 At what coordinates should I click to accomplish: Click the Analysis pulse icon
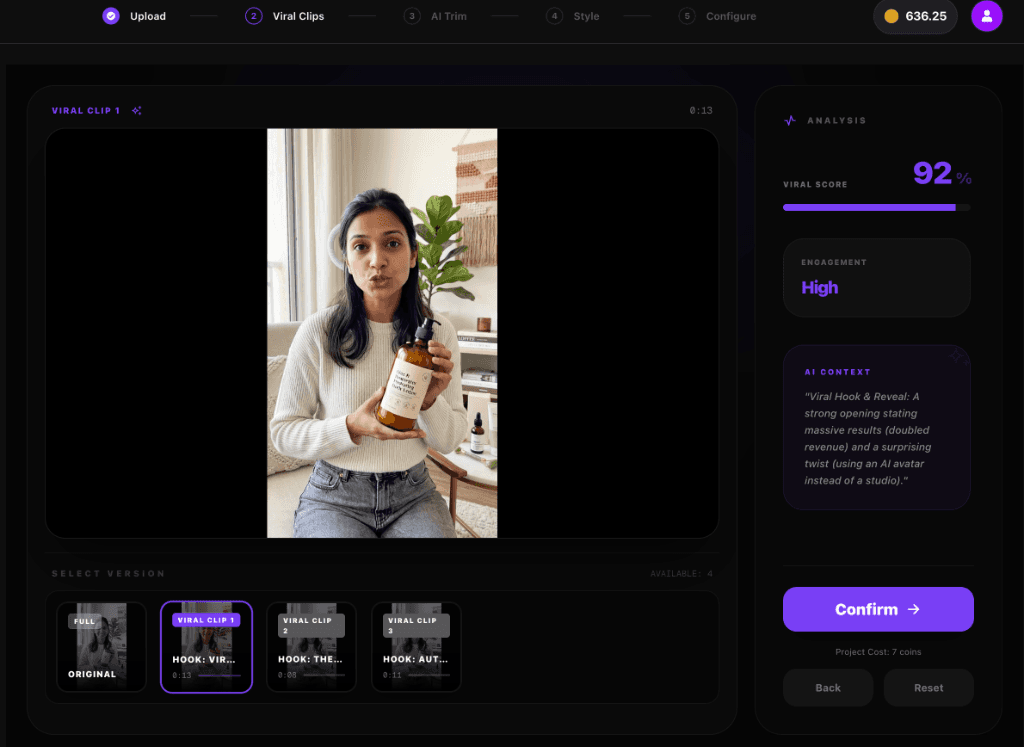[790, 121]
